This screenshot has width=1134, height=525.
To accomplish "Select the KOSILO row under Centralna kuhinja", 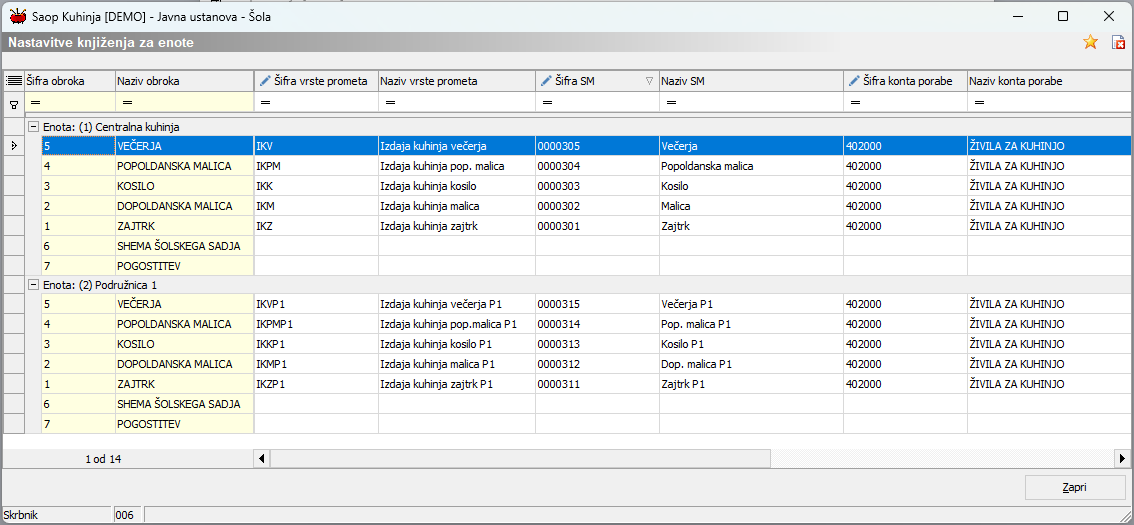I will pyautogui.click(x=135, y=186).
